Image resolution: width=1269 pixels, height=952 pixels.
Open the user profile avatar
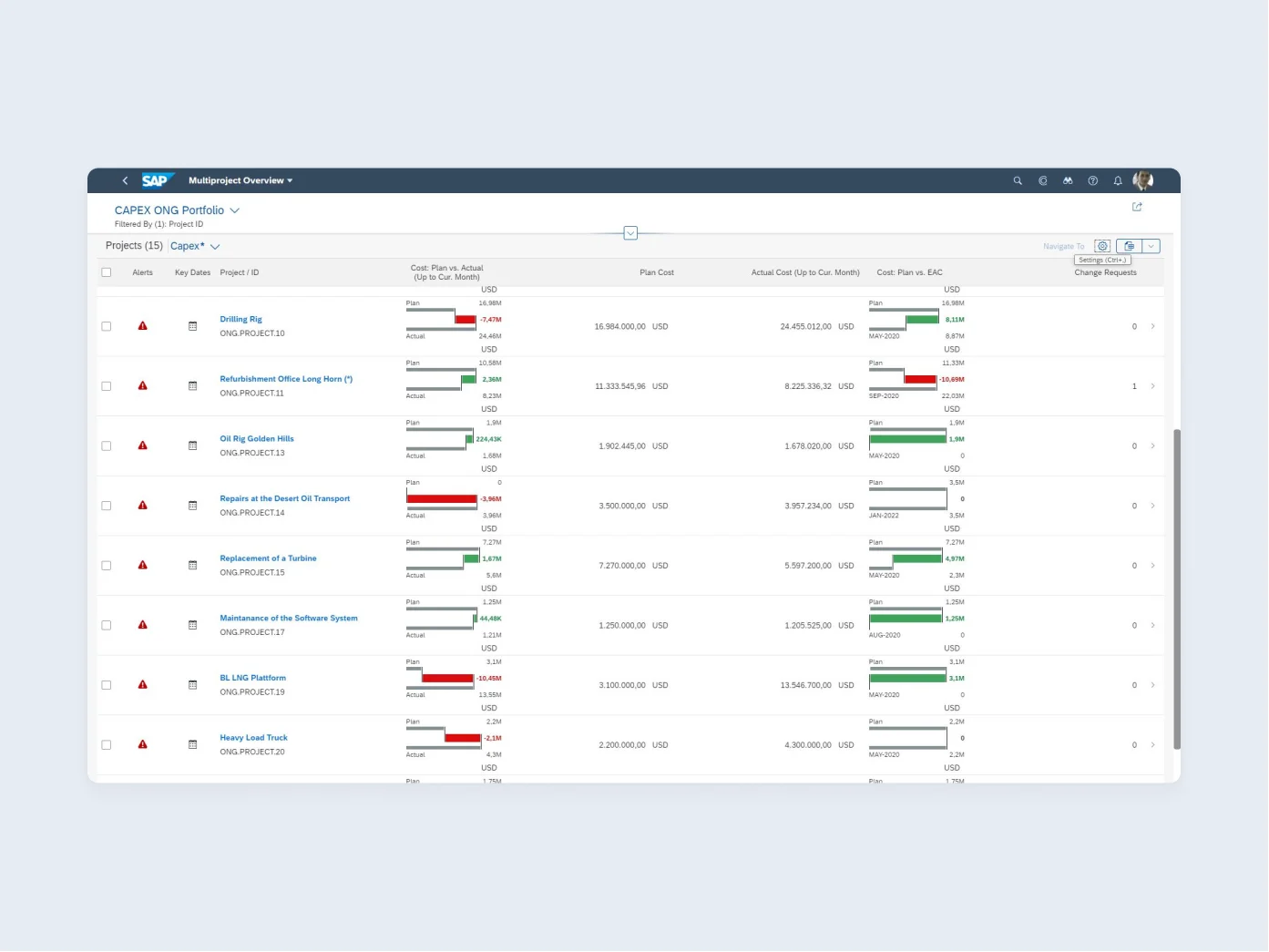1143,180
